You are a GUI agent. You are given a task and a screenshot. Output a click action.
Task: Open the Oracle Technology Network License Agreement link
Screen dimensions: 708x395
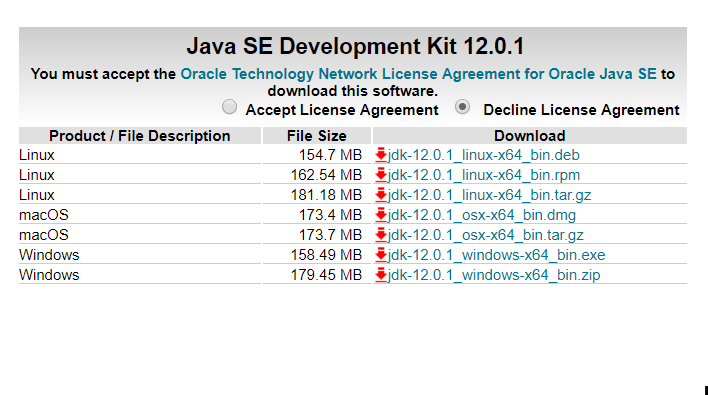click(418, 74)
